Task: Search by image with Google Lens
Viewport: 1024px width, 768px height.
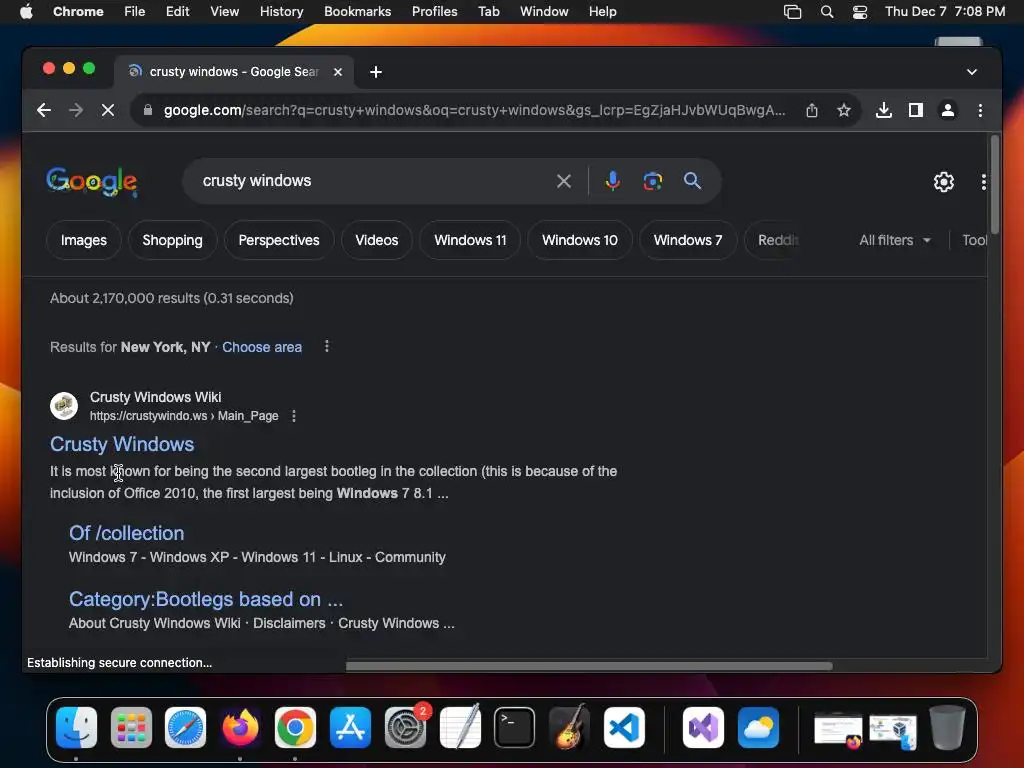Action: [x=652, y=181]
